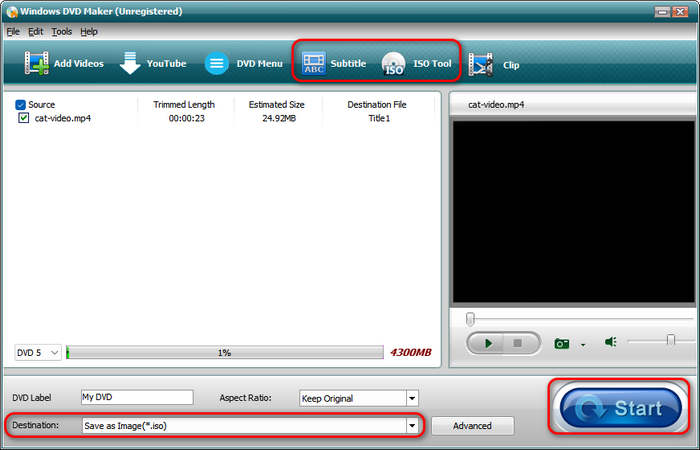The height and width of the screenshot is (450, 700).
Task: Open the File menu
Action: coord(13,32)
